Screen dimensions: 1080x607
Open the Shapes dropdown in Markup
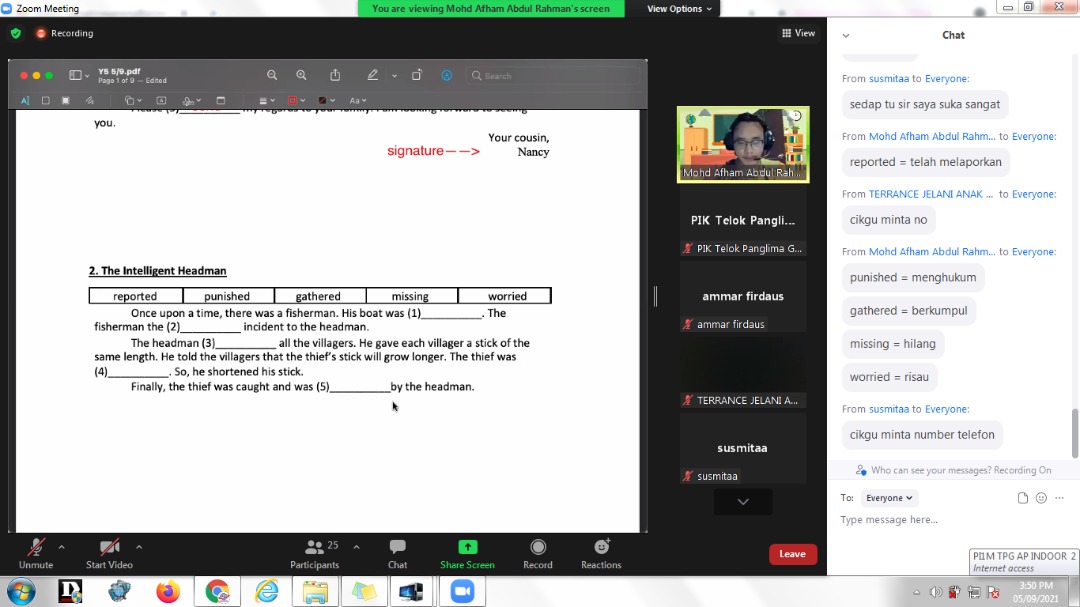(132, 101)
